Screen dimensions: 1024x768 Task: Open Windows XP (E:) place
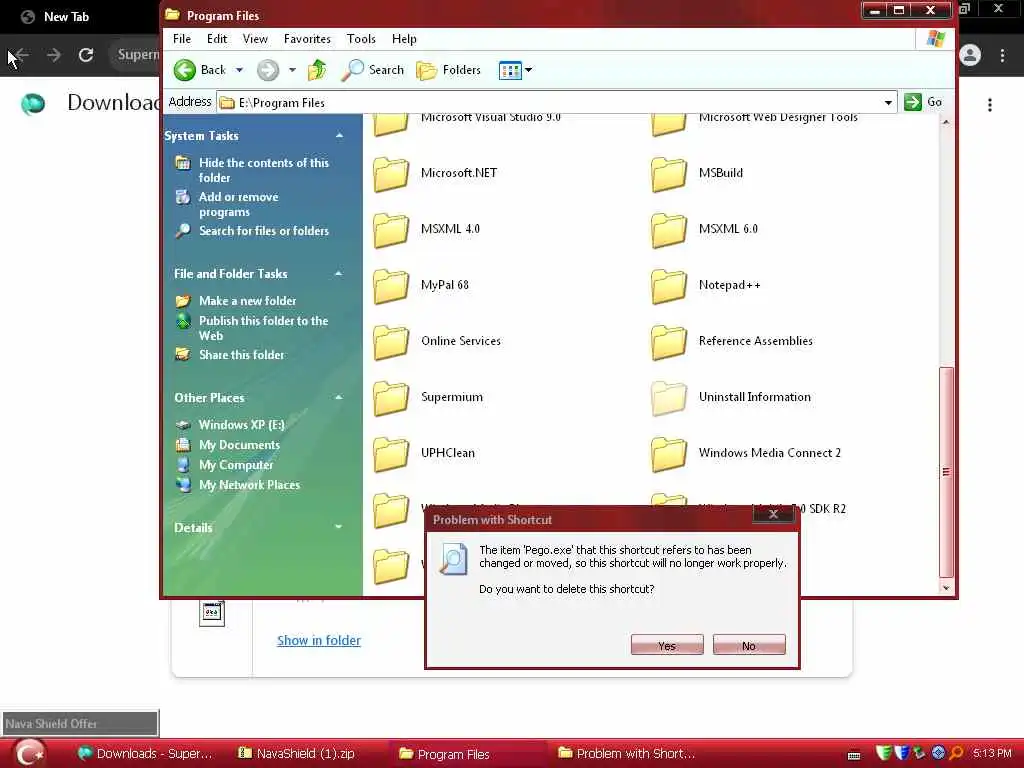tap(241, 425)
